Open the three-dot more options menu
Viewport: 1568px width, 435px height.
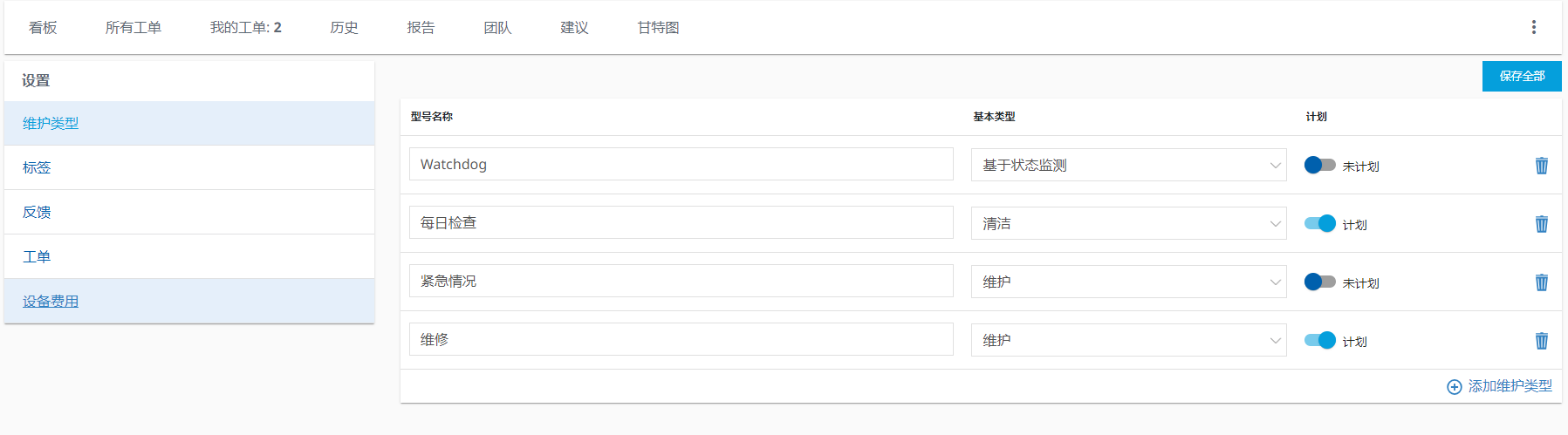1533,27
